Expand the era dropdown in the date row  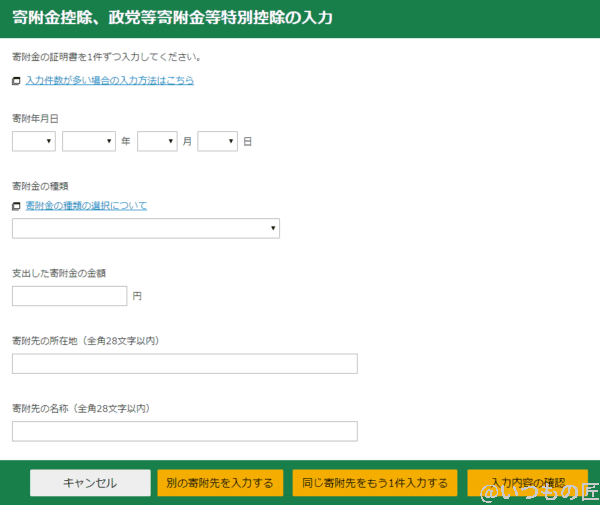pos(34,142)
